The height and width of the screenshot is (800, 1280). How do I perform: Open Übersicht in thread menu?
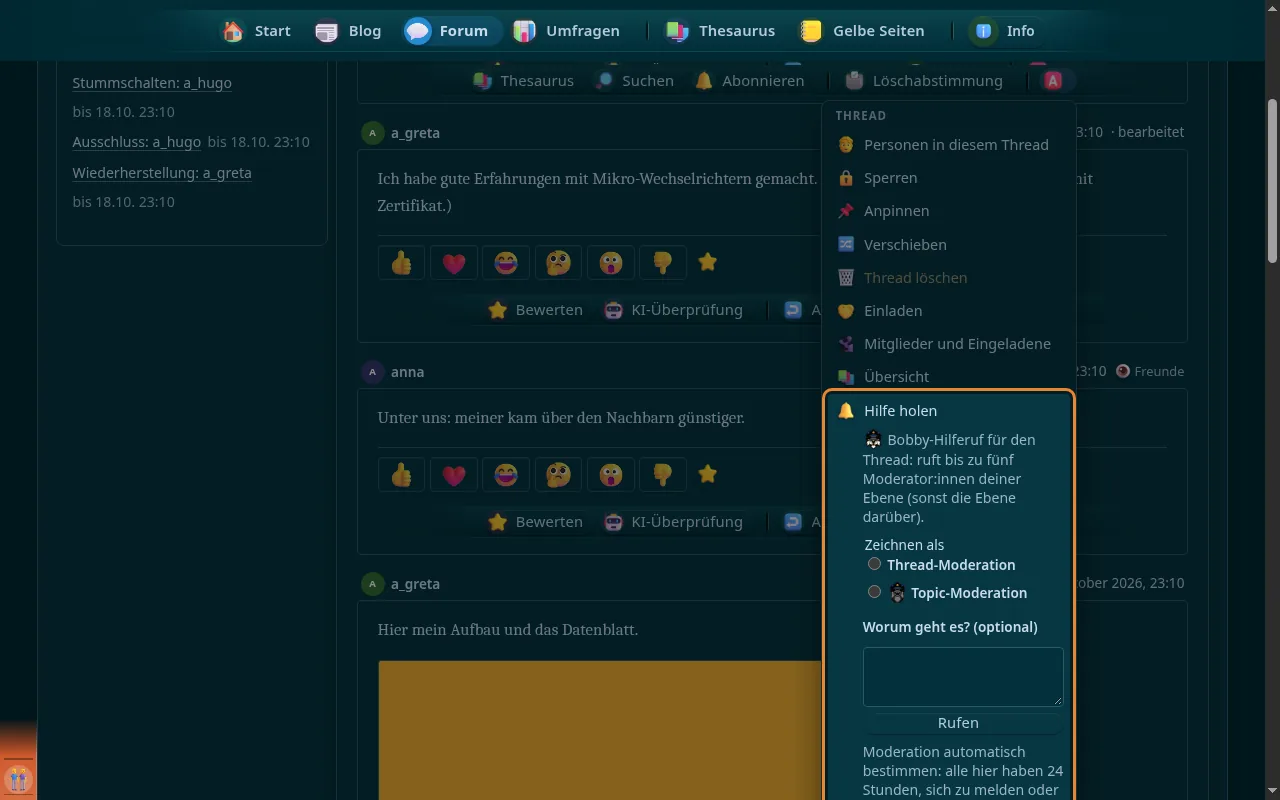[948, 377]
